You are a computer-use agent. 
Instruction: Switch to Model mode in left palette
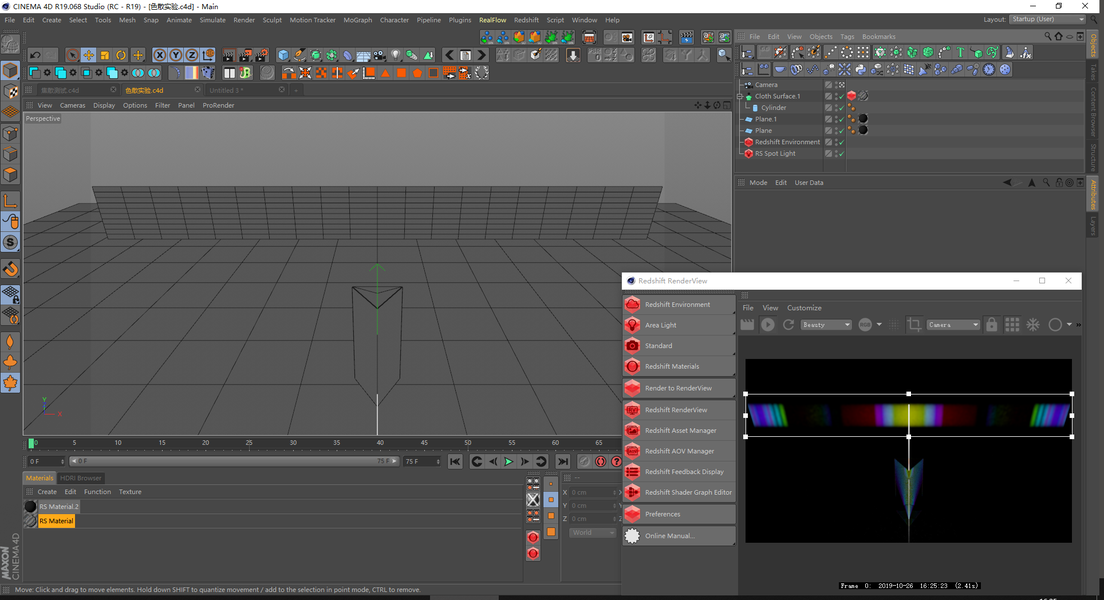pos(10,70)
